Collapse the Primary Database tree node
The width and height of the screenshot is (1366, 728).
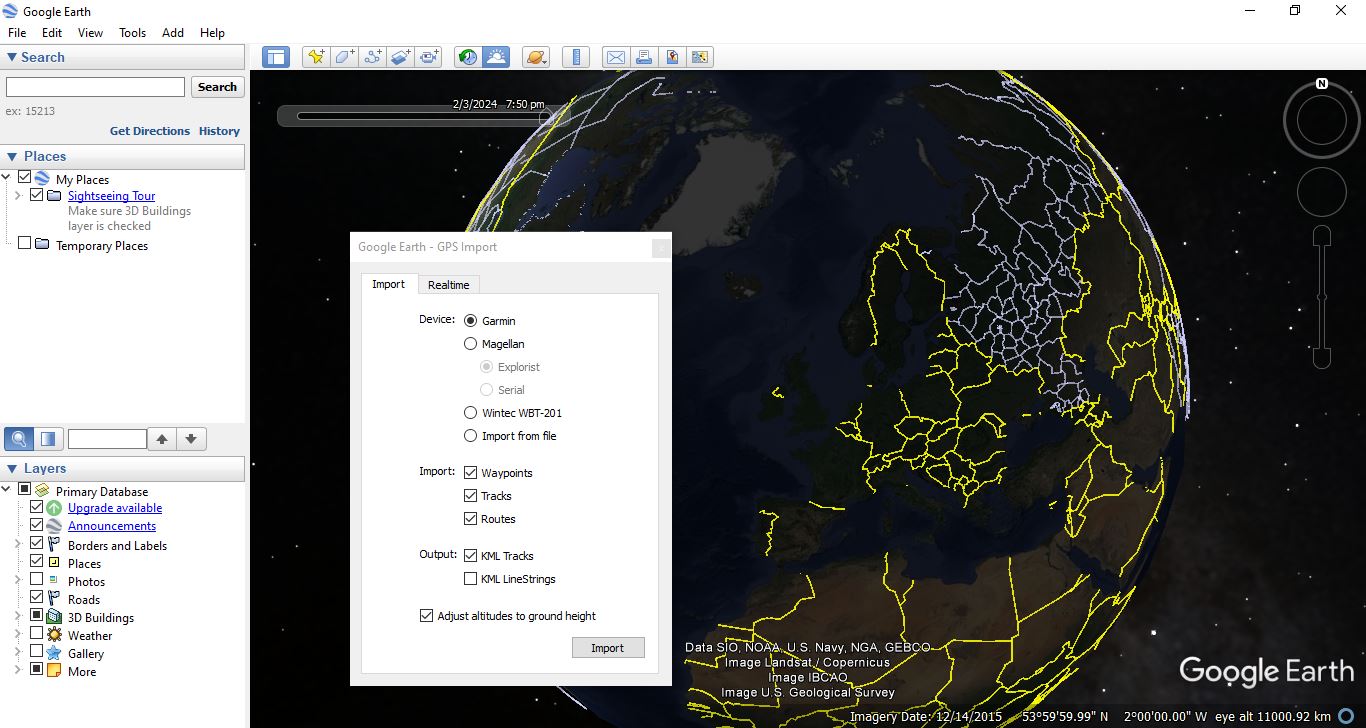(8, 490)
